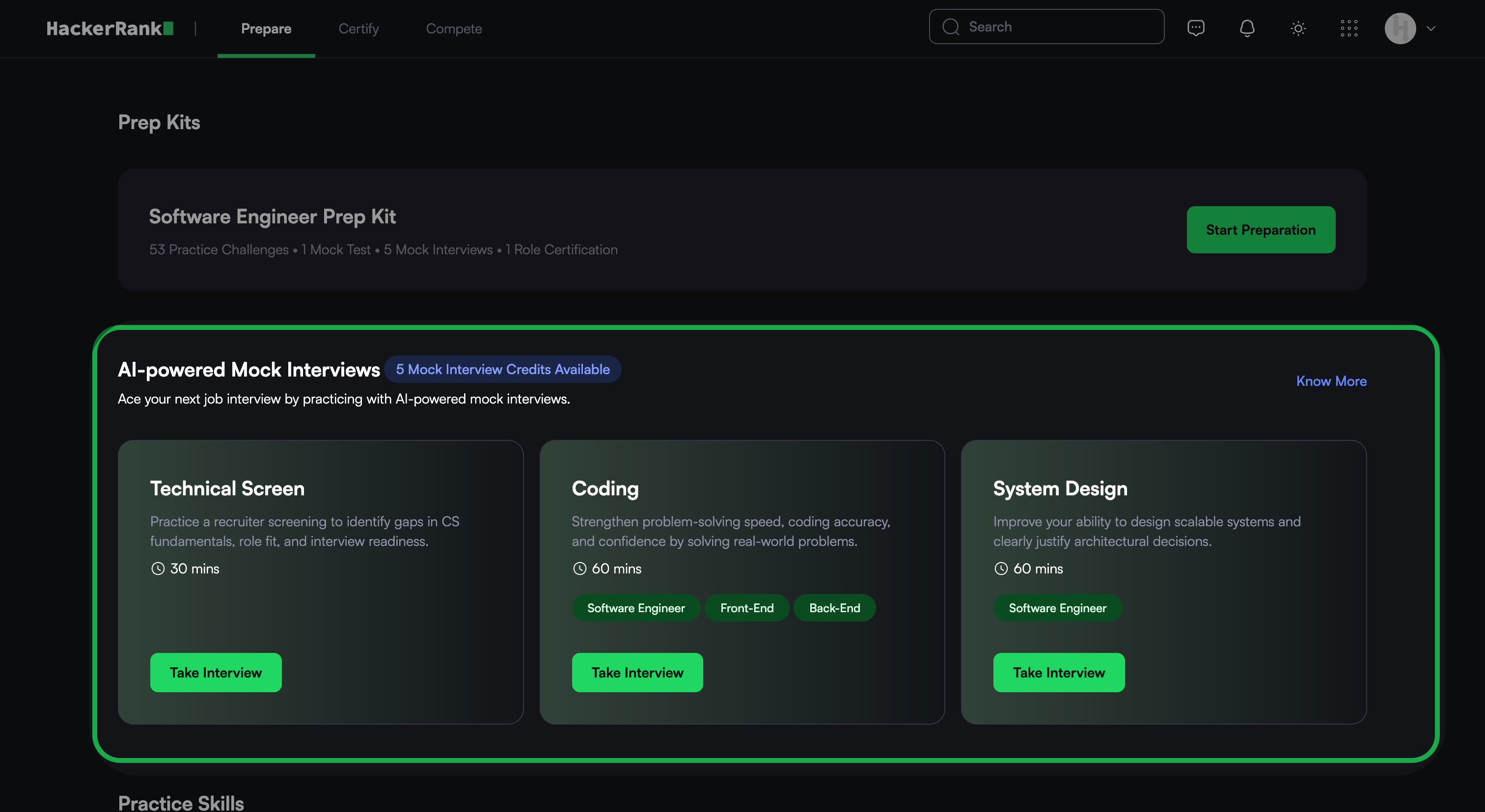1485x812 pixels.
Task: Select Back-End tag on Coding card
Action: [x=834, y=607]
